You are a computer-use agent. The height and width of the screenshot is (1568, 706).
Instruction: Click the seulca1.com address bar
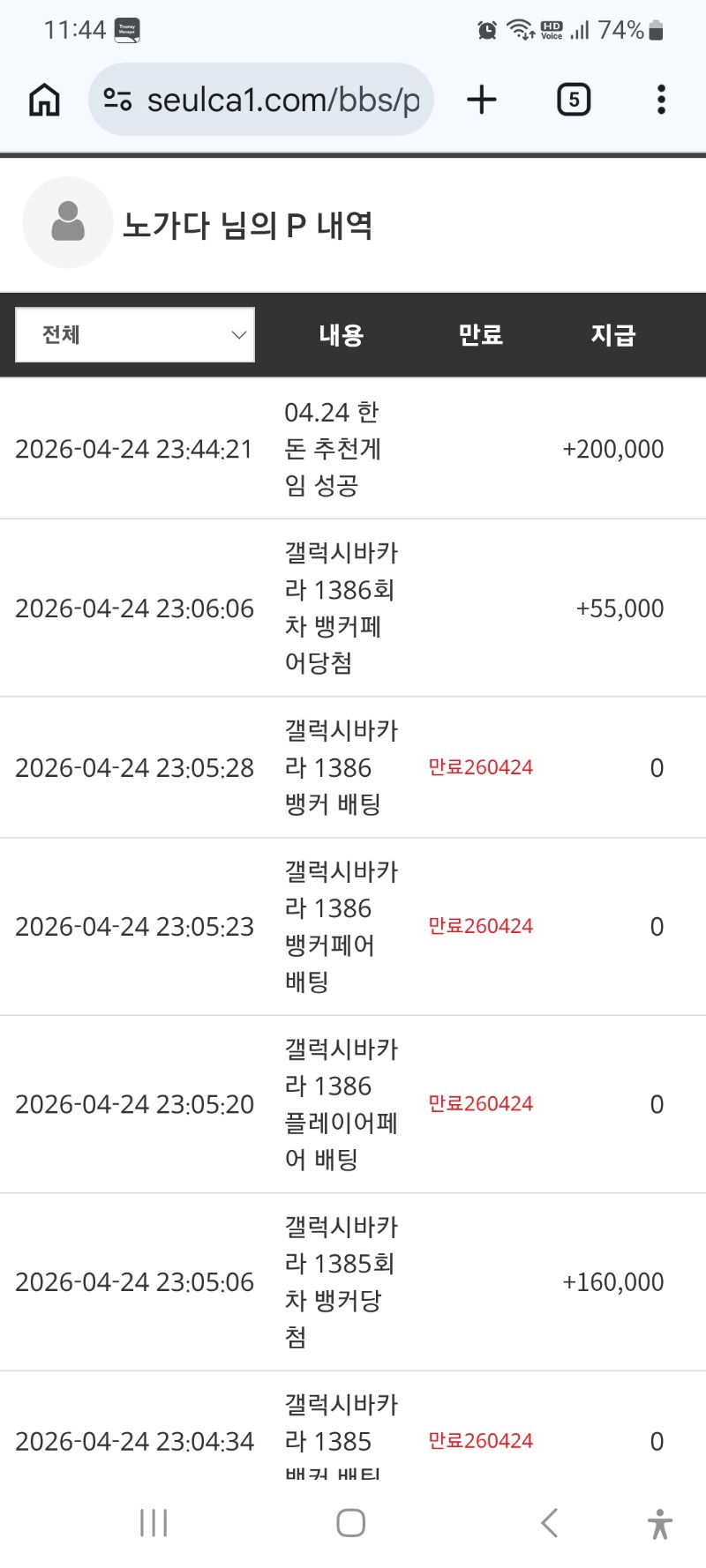click(282, 100)
